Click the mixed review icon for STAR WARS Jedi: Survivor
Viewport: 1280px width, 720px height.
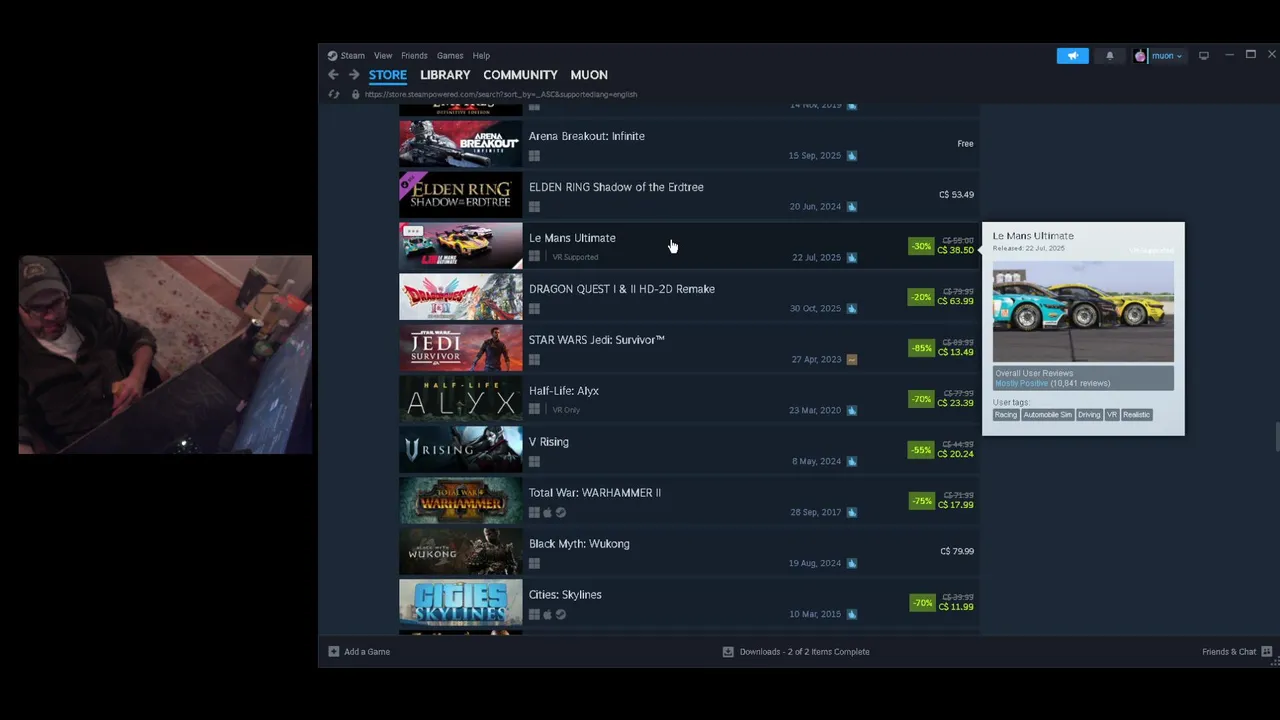pyautogui.click(x=852, y=359)
